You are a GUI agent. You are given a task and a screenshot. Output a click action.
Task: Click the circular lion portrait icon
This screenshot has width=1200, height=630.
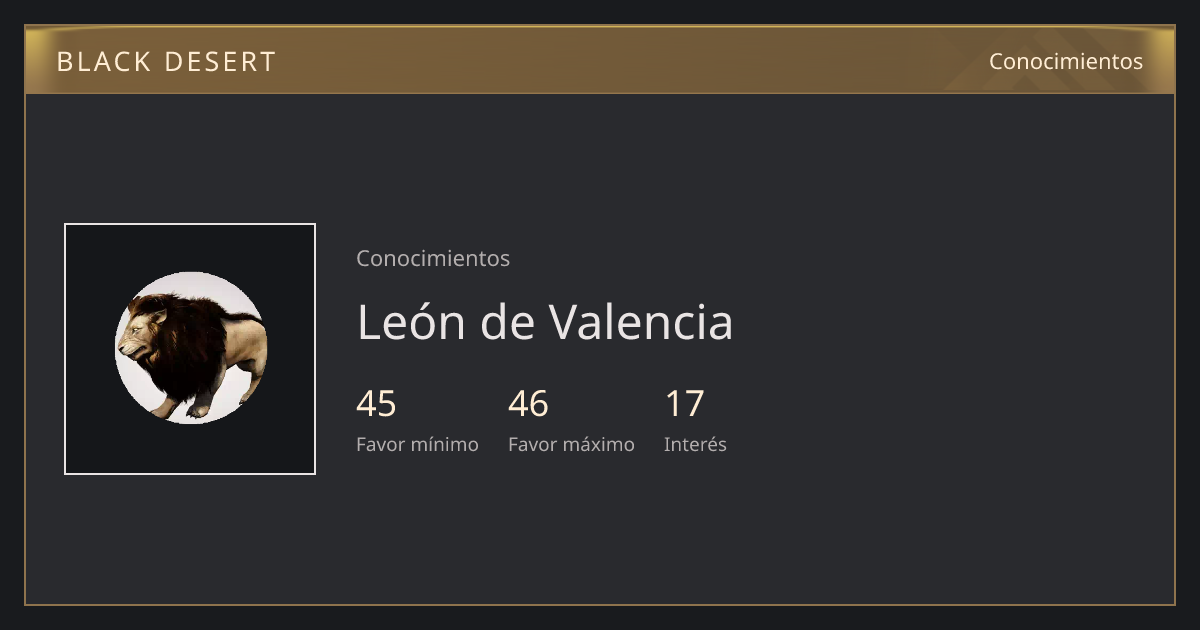click(x=190, y=348)
